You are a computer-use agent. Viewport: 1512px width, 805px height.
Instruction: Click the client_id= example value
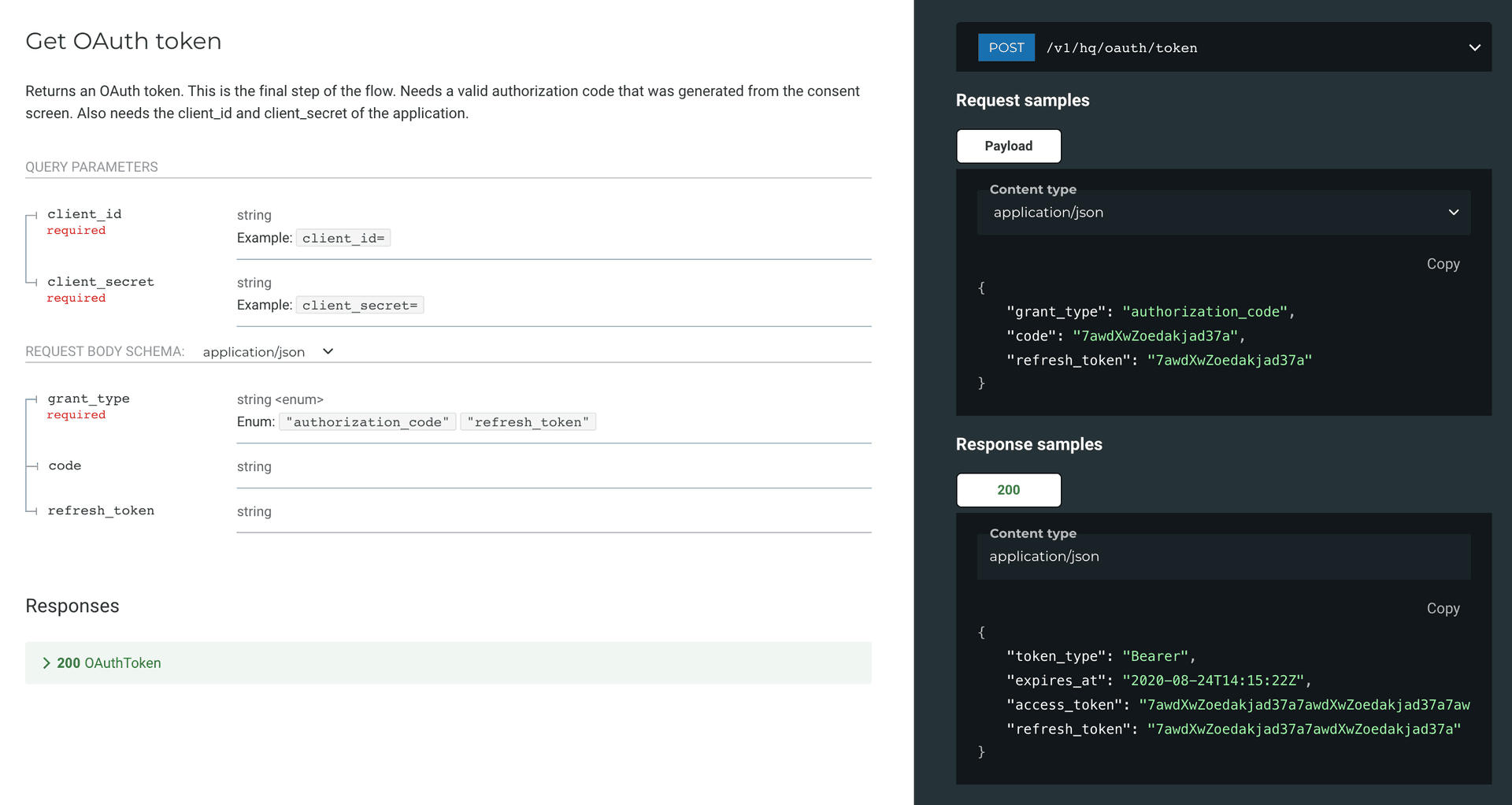point(343,239)
